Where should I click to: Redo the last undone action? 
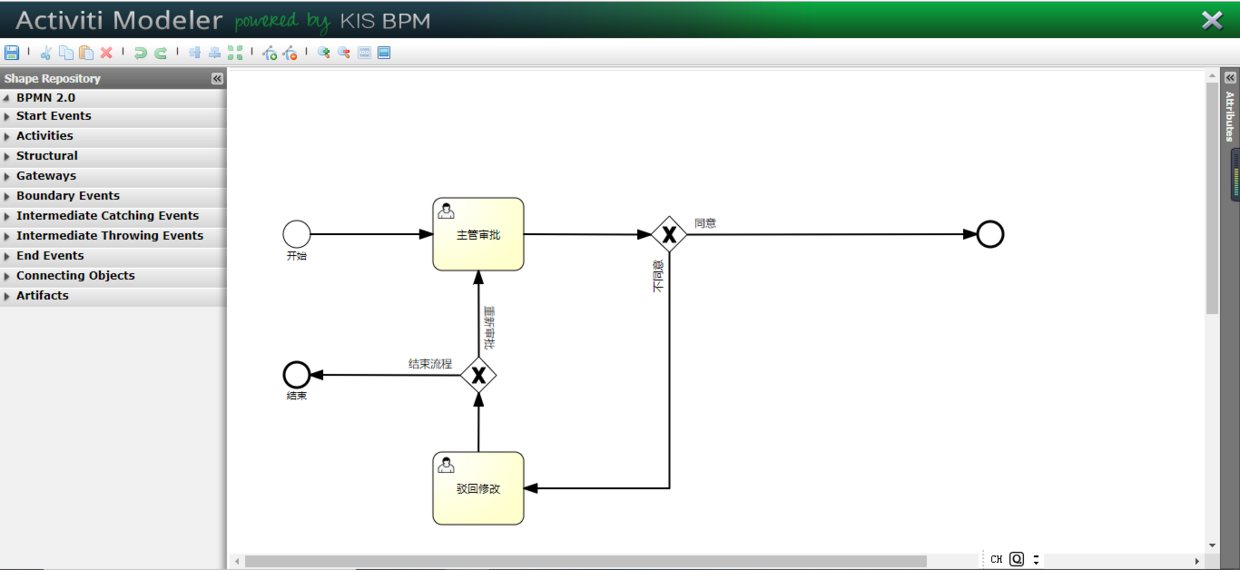160,53
